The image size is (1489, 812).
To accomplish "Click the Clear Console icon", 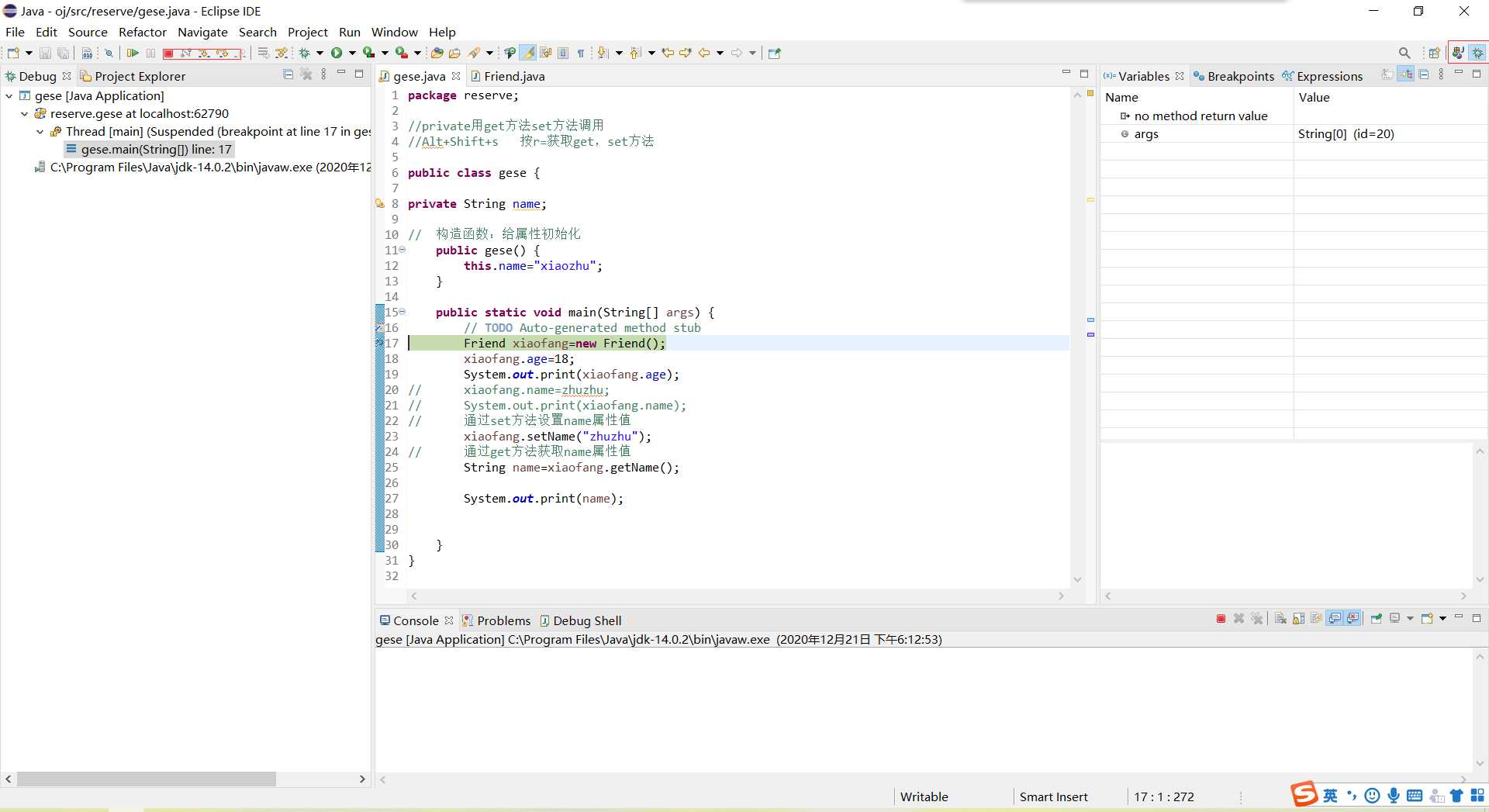I will (x=1280, y=618).
